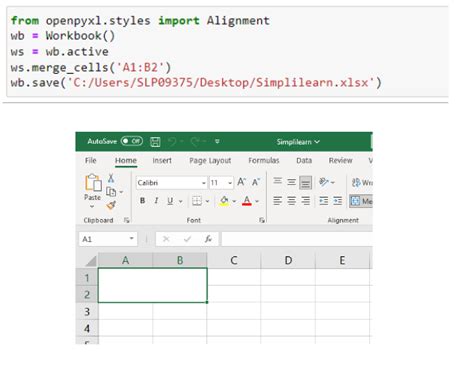The width and height of the screenshot is (474, 369).
Task: Click the Align Right icon
Action: (305, 201)
